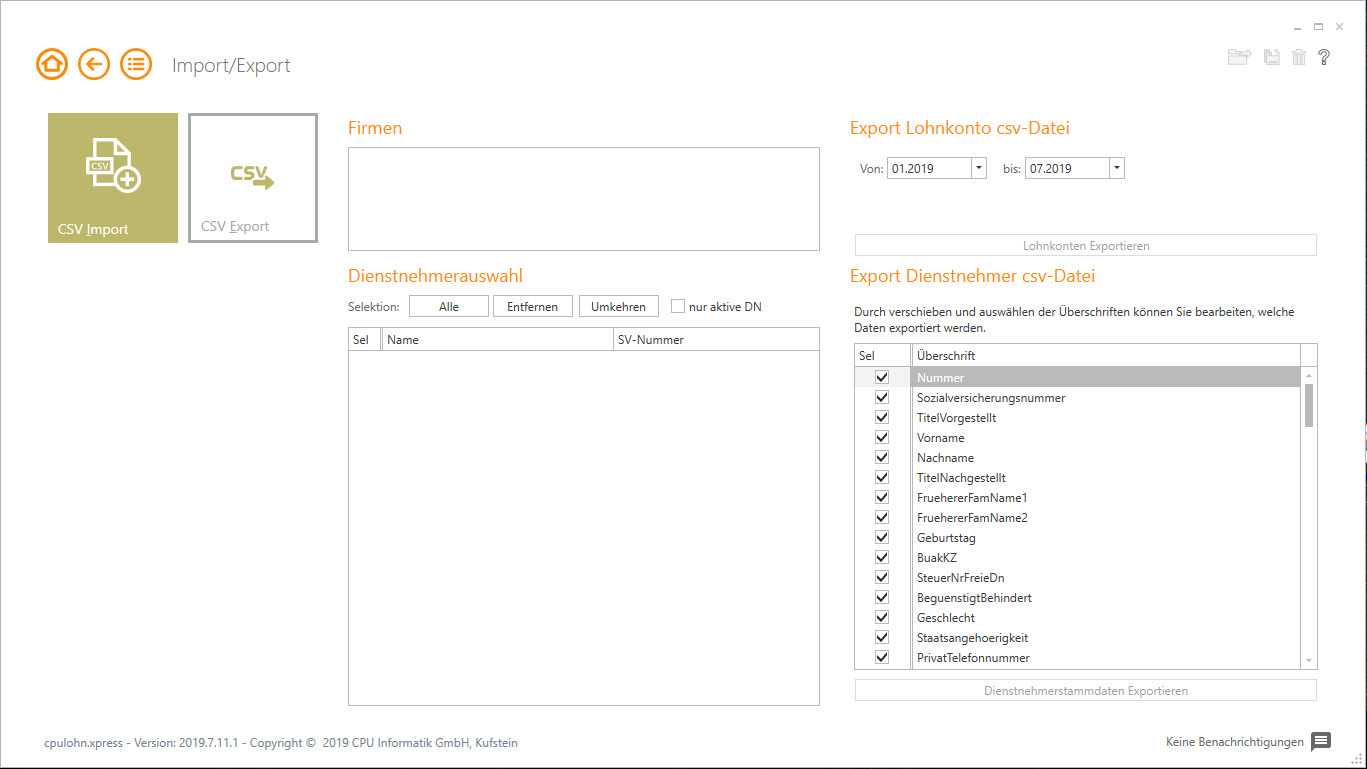Screen dimensions: 1367x769
Task: Uncheck the TitelNachgestellt checkbox
Action: pos(882,477)
